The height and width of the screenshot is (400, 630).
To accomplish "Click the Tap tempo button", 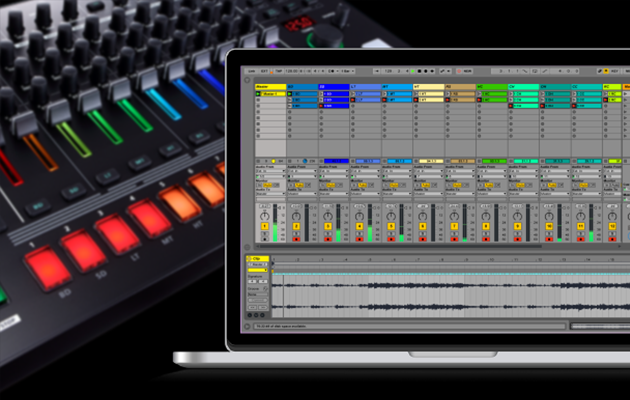I will (277, 72).
